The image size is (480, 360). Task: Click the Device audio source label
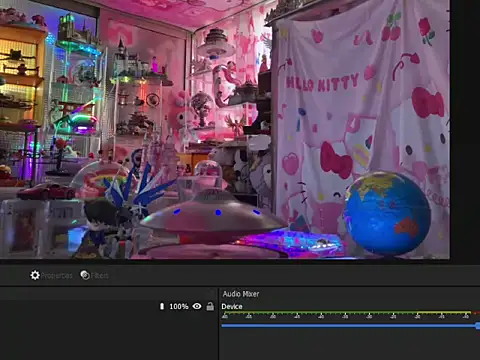232,306
